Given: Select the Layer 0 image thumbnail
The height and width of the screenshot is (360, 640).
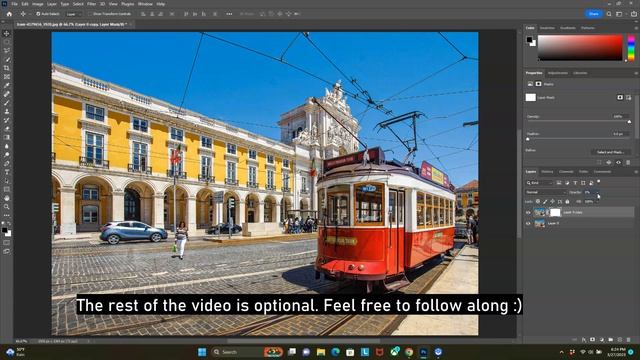Looking at the screenshot, I should point(540,224).
